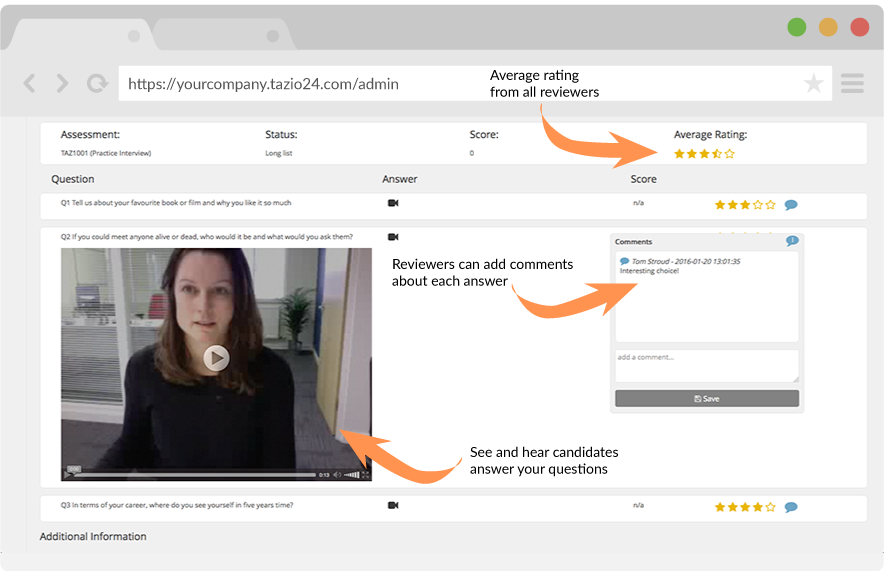
Task: Mute video using the speaker icon
Action: [x=337, y=475]
